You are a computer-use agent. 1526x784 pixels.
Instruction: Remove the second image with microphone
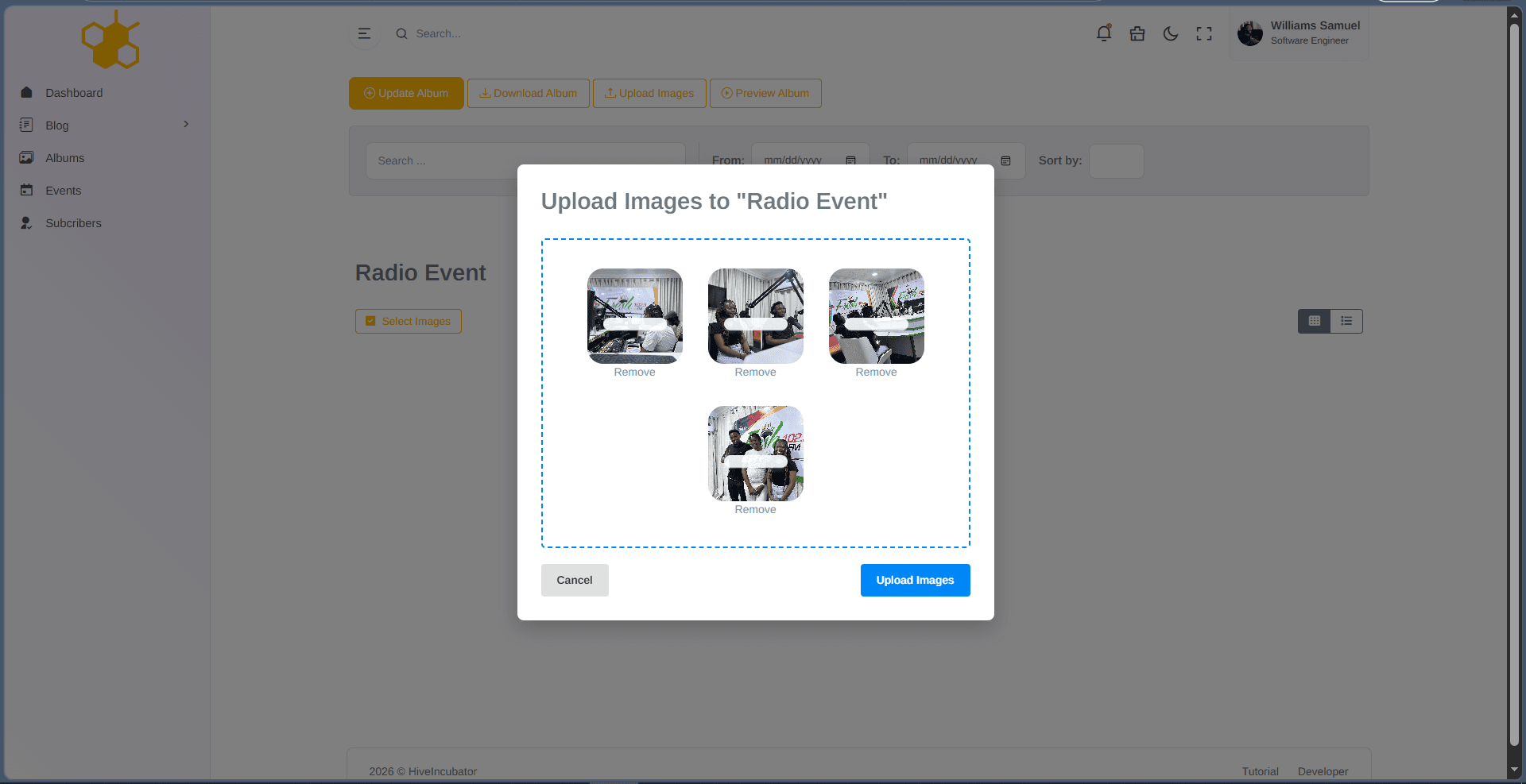click(755, 372)
